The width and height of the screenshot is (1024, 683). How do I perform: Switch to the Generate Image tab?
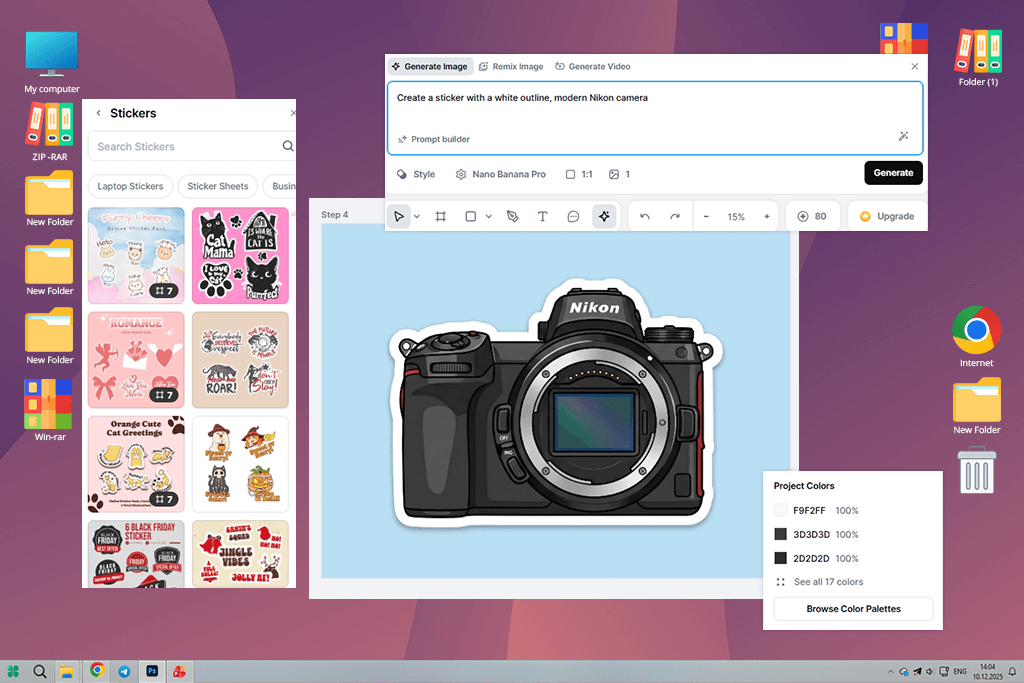pyautogui.click(x=430, y=67)
